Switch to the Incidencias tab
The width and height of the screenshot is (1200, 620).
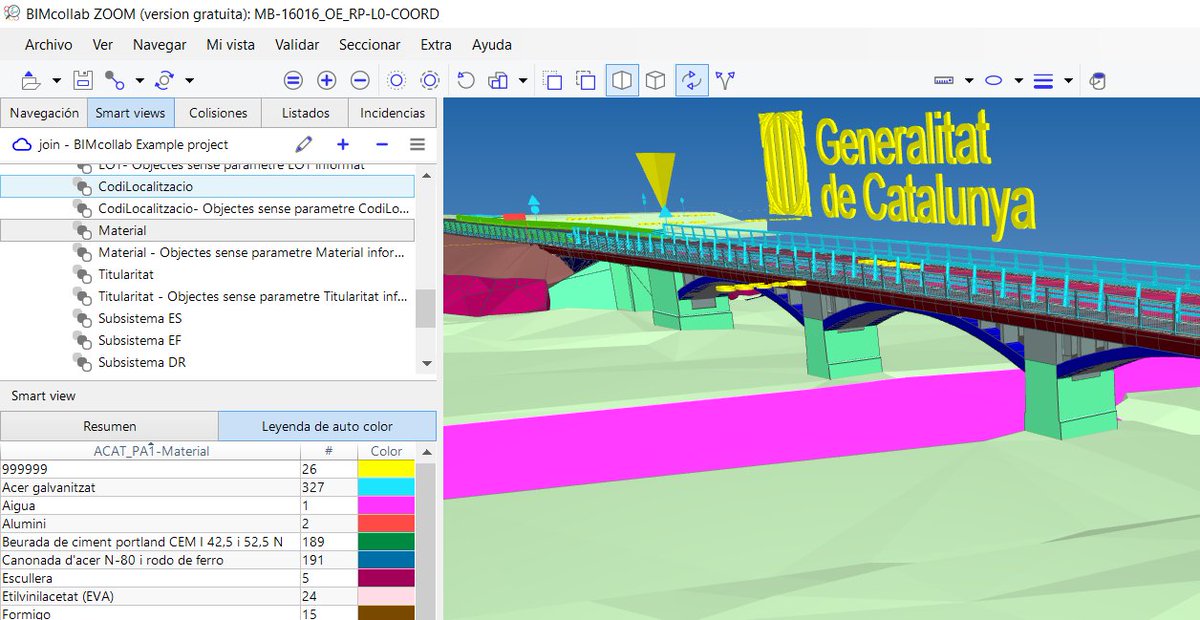tap(392, 113)
